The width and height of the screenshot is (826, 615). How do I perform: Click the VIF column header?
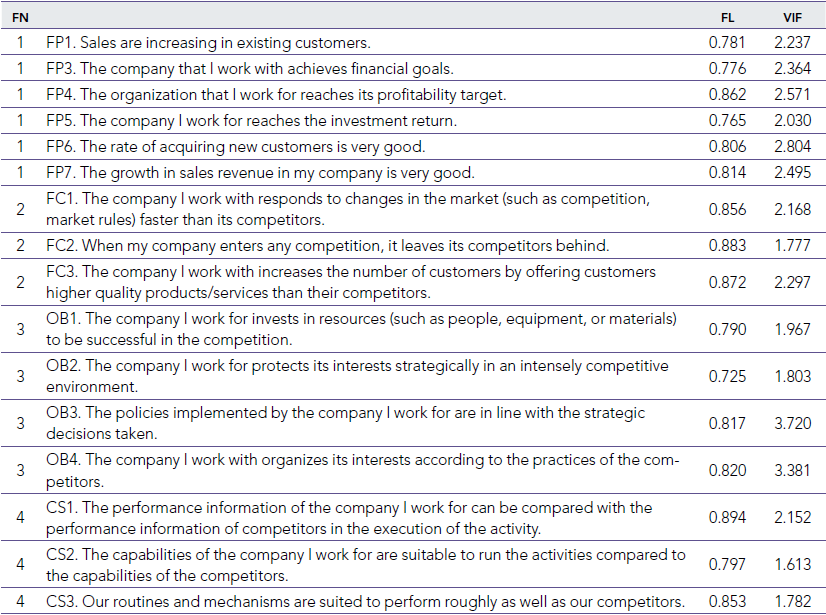(x=791, y=17)
